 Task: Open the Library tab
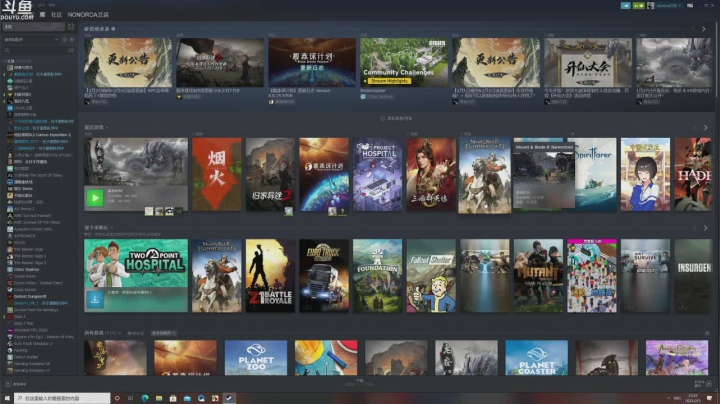[42, 15]
